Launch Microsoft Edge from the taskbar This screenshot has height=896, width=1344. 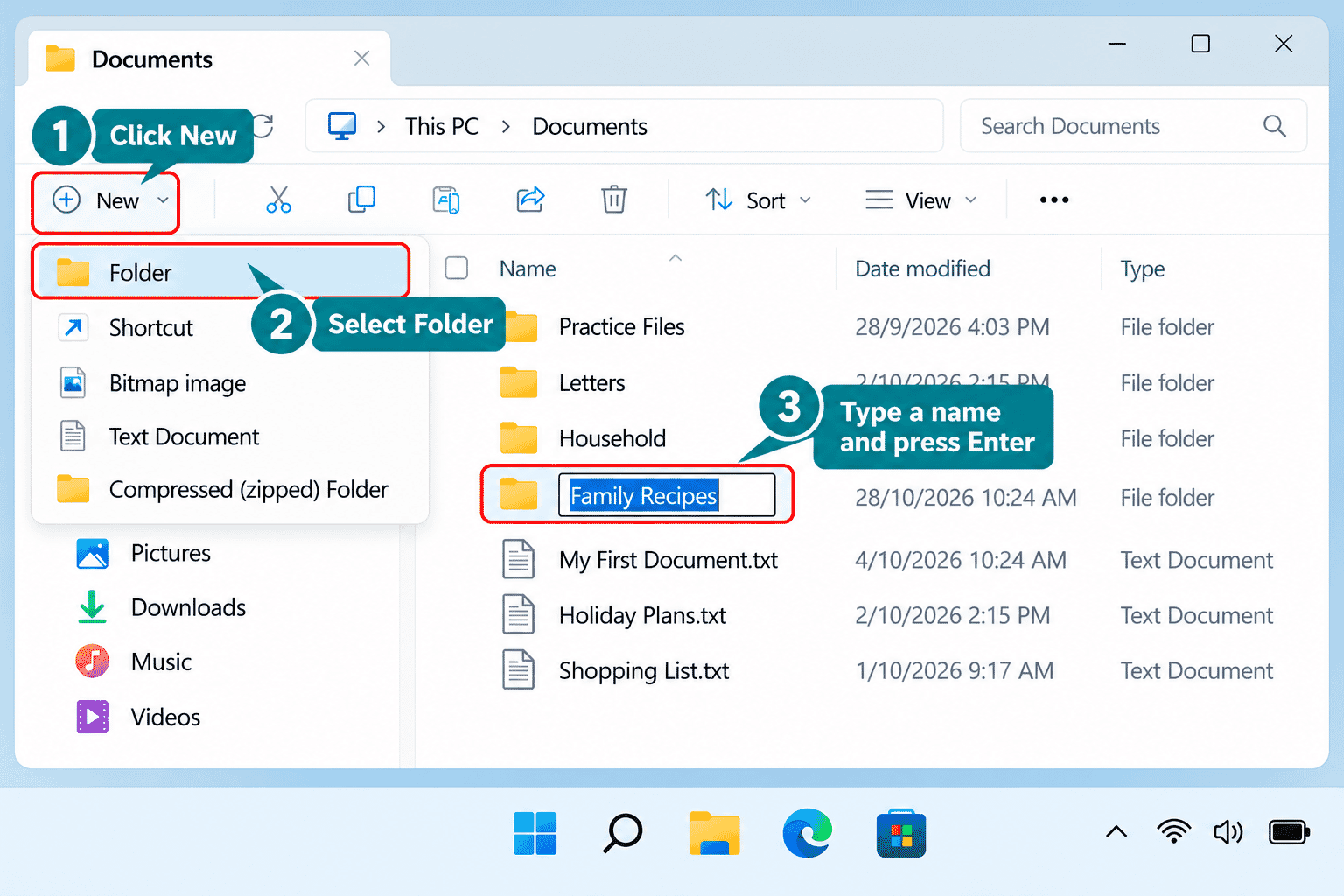808,833
